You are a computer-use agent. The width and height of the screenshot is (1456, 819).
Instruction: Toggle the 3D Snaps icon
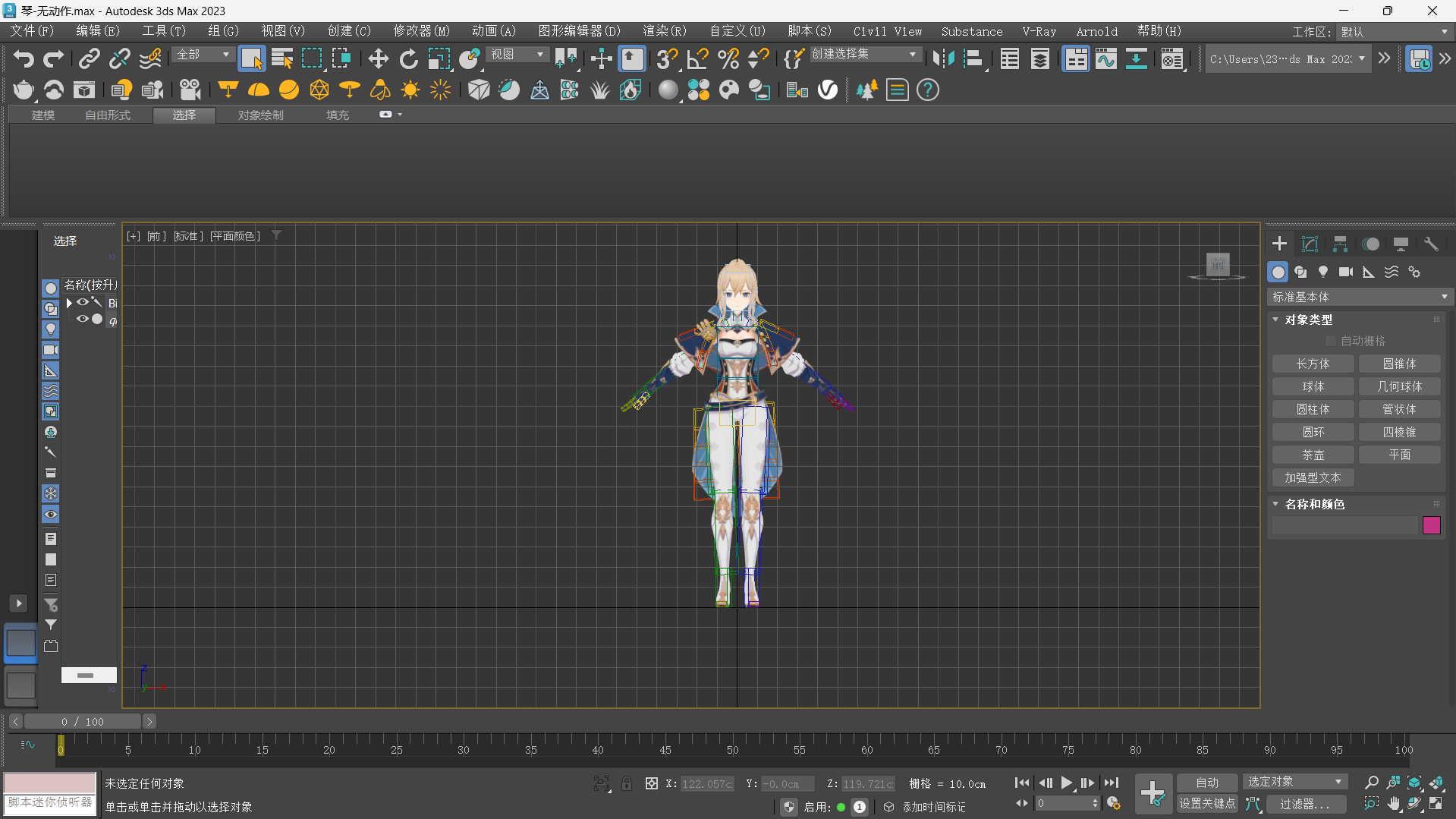(667, 58)
